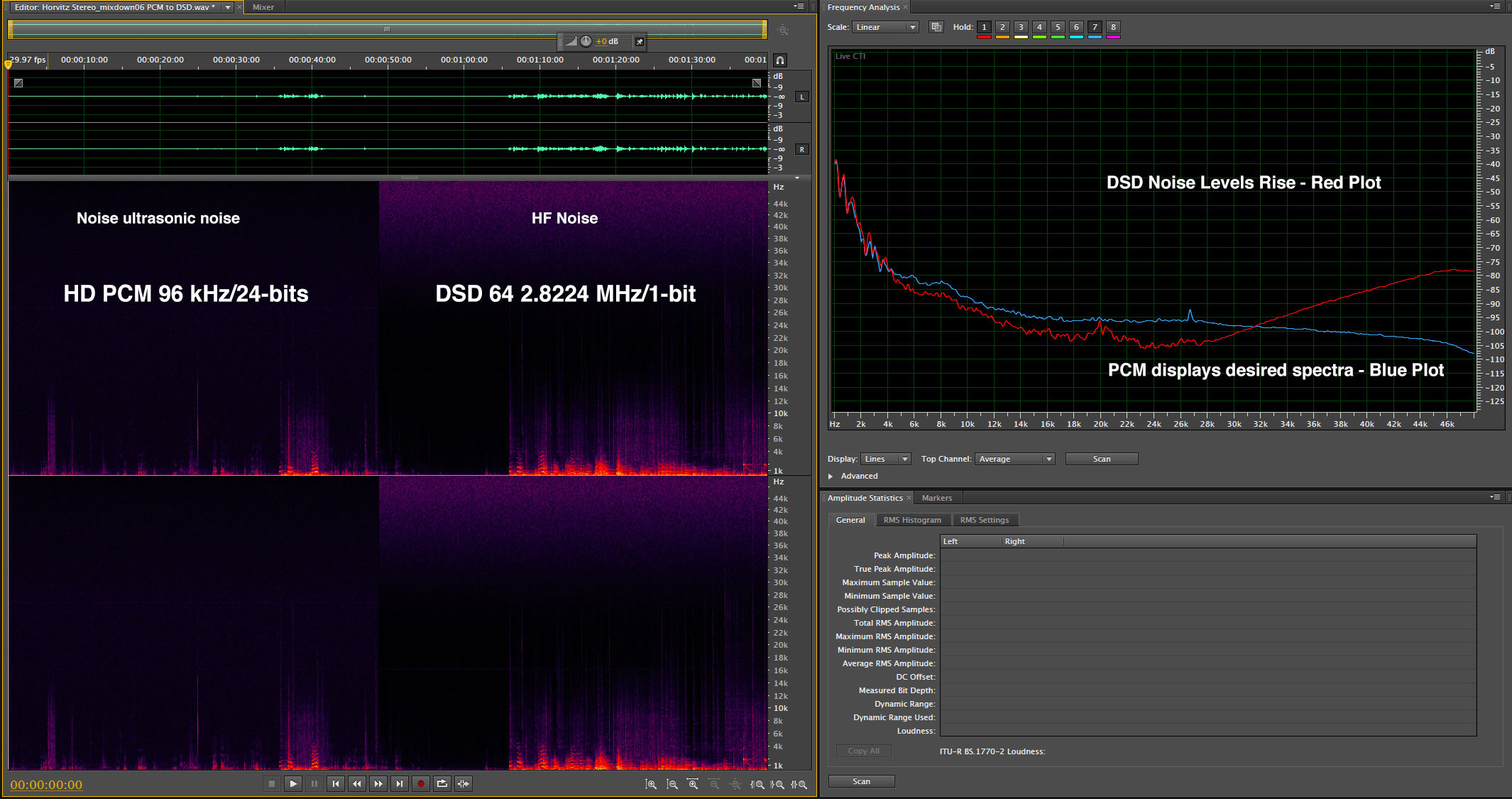The height and width of the screenshot is (799, 1512).
Task: Click zoom out full icon next to overview bar
Action: coord(782,30)
